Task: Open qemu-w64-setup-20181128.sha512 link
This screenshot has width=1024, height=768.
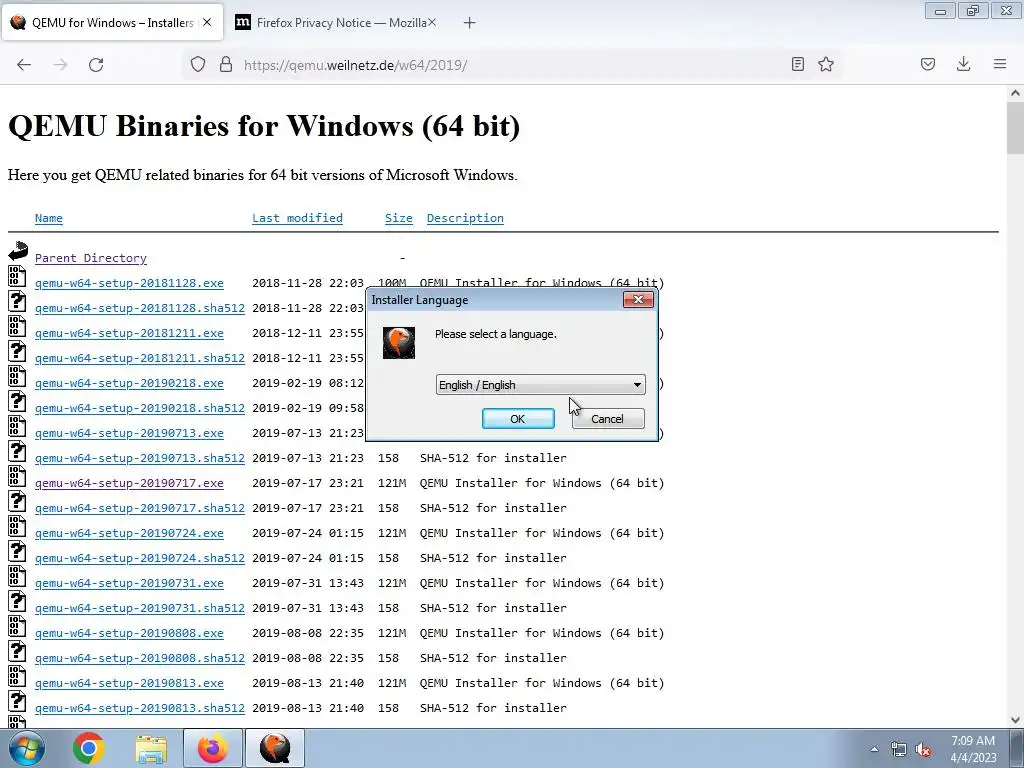Action: pos(140,308)
